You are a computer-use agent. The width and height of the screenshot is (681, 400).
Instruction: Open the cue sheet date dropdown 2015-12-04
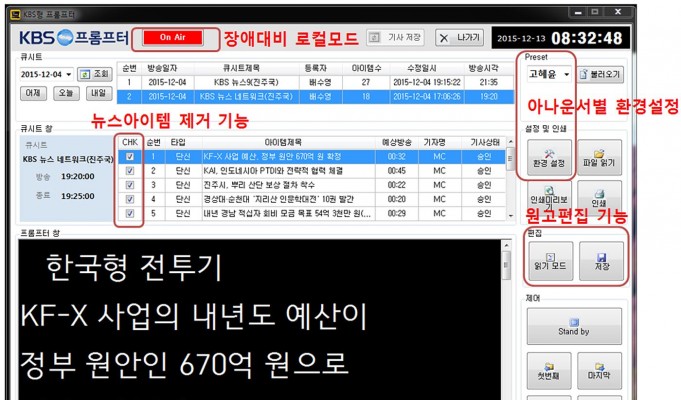coord(46,74)
